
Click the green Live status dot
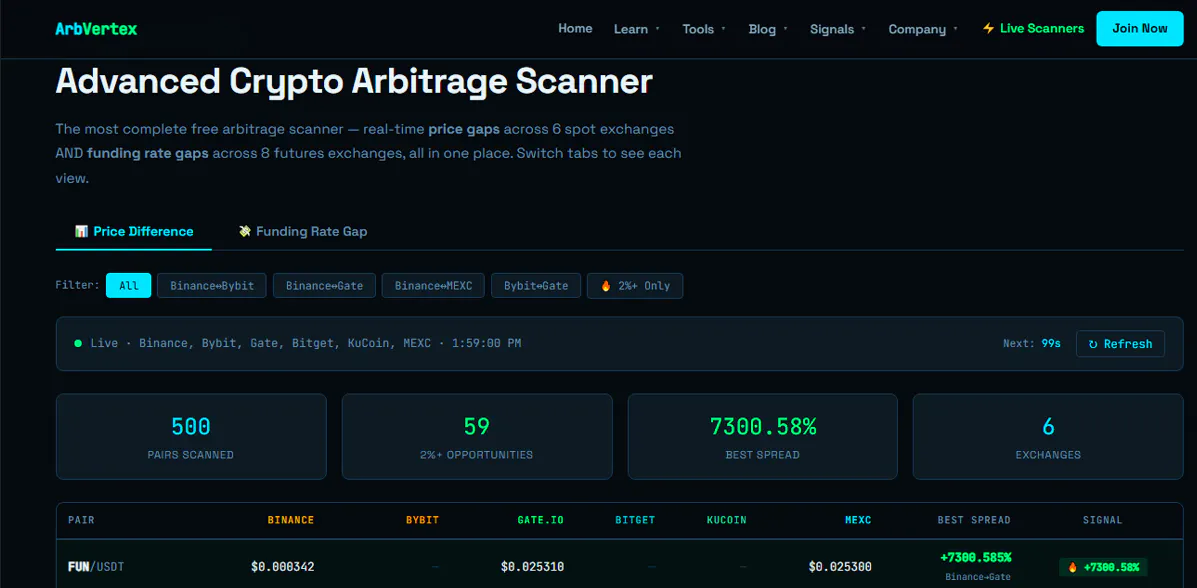click(x=78, y=344)
